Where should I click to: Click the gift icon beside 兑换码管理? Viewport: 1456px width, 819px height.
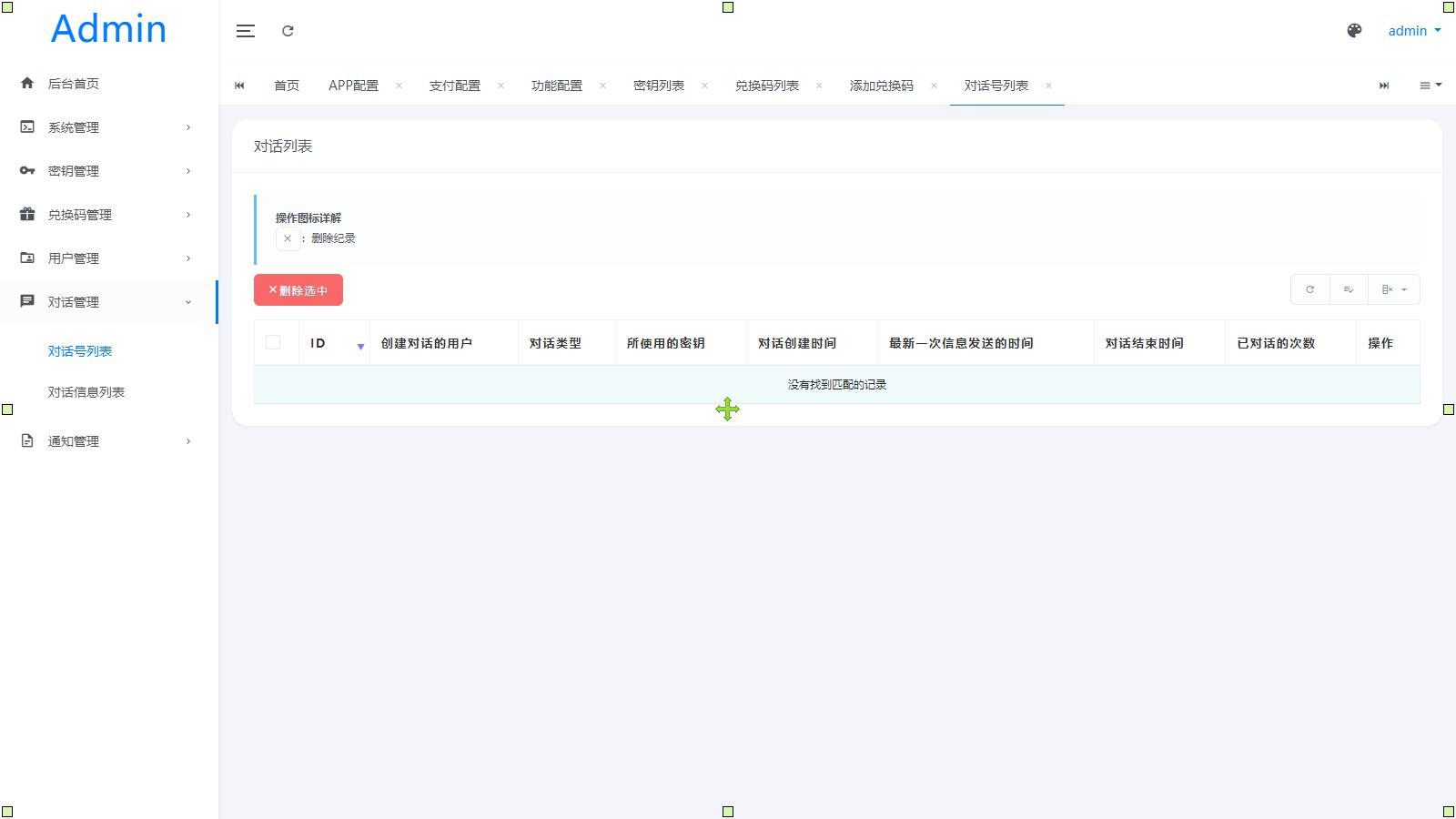pos(27,214)
